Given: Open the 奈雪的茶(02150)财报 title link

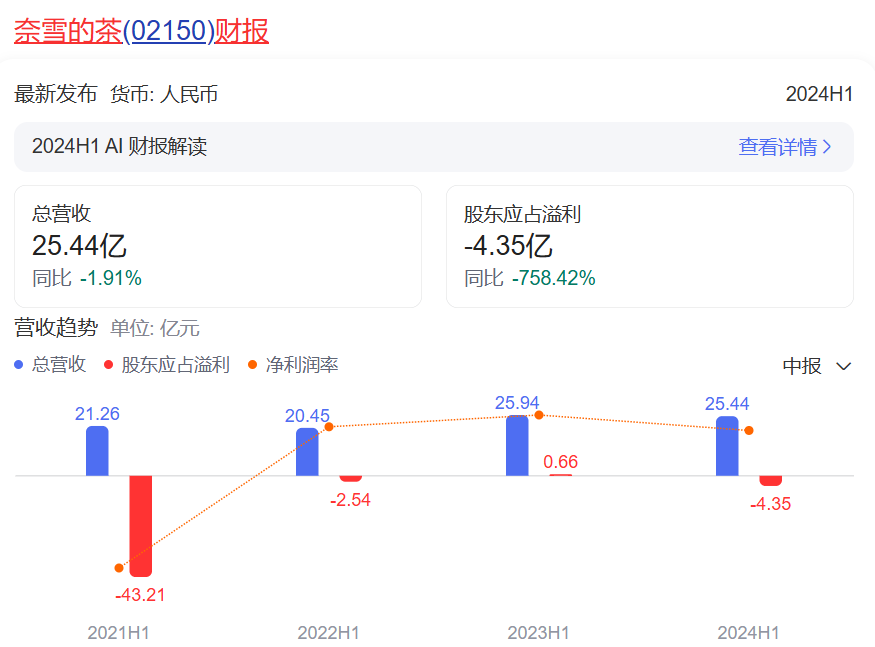Looking at the screenshot, I should coord(141,31).
